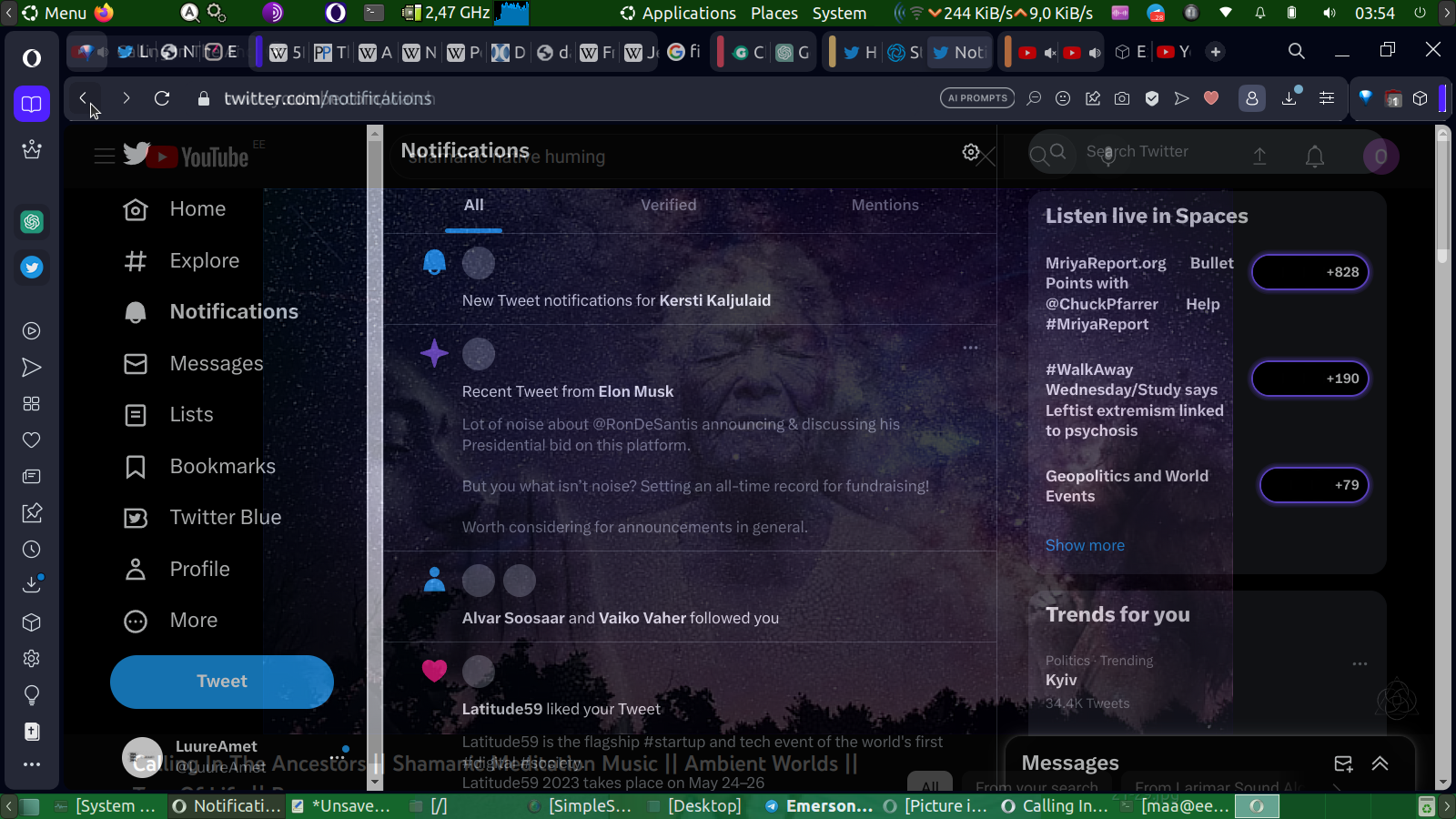Open Opera sidebar History clock icon
This screenshot has height=819, width=1456.
tap(32, 550)
